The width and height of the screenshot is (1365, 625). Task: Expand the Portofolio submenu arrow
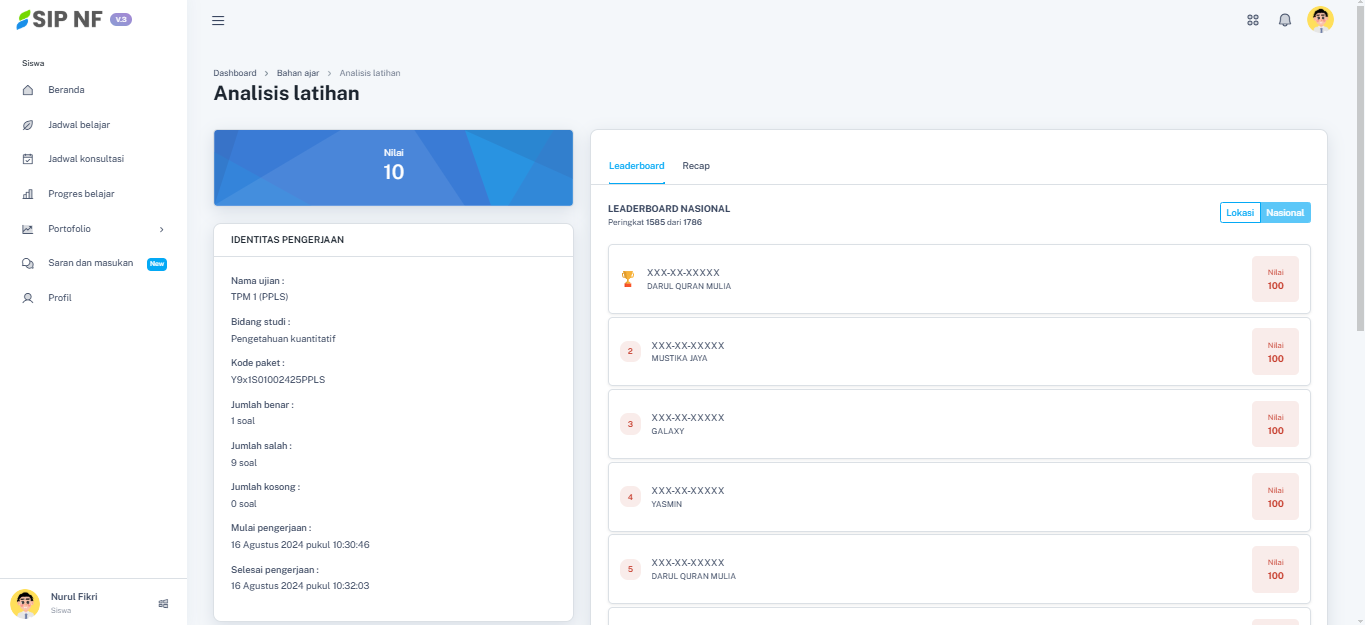(162, 229)
